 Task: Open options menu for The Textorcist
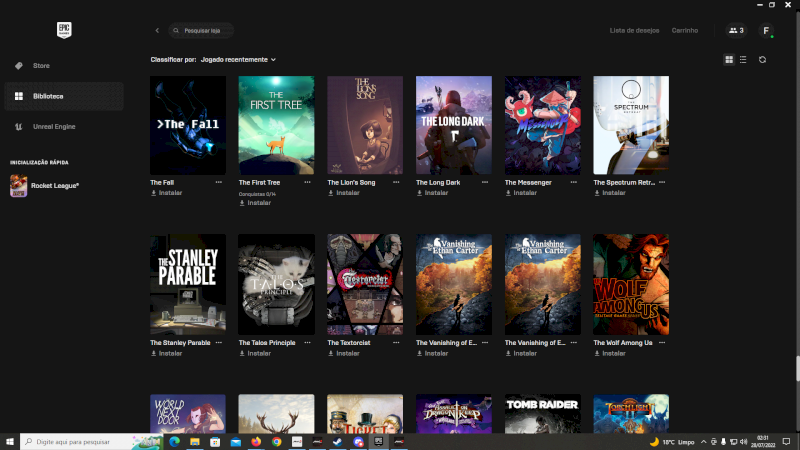pos(396,342)
